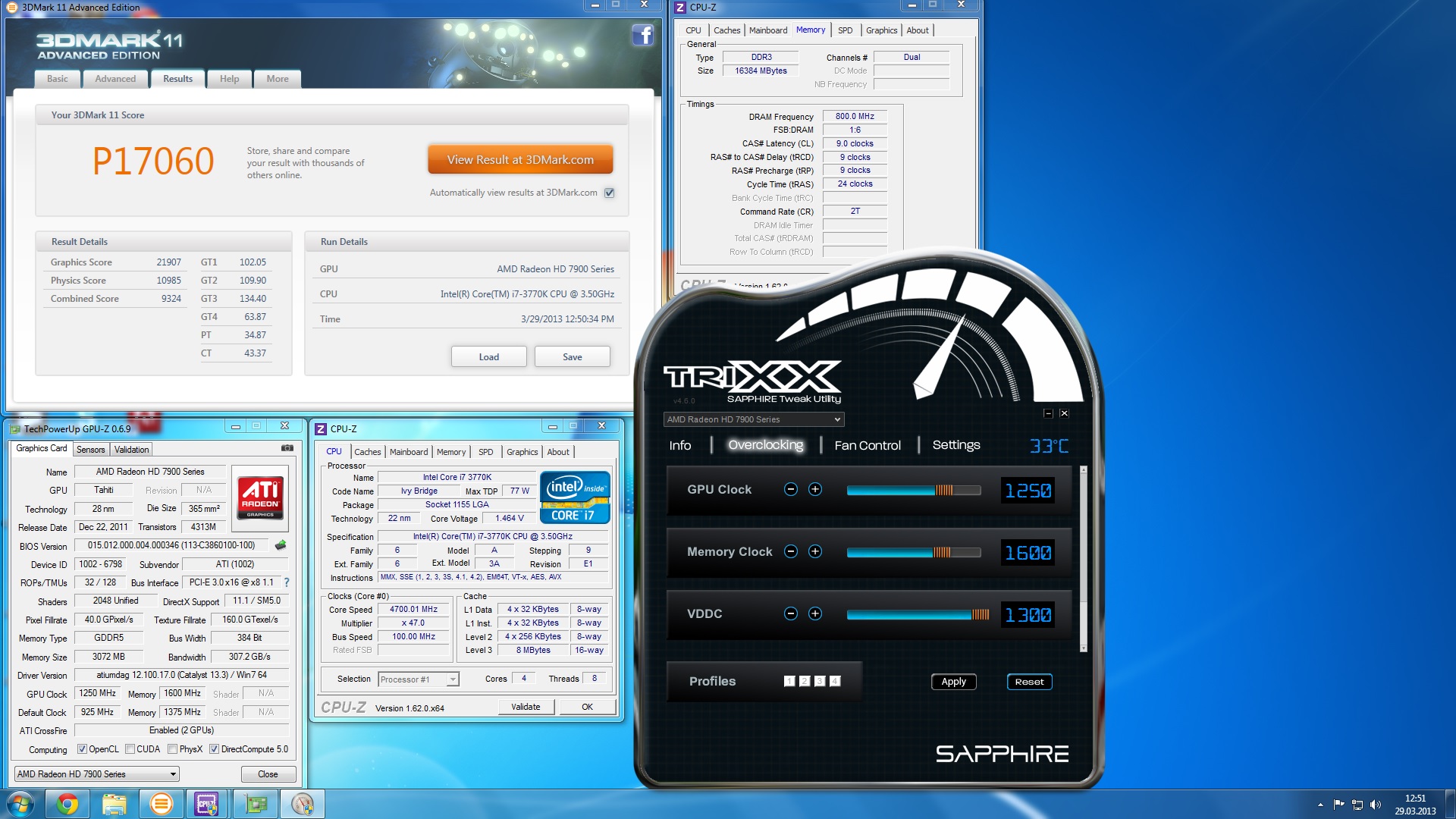Switch to 3DMark Advanced tab
The image size is (1456, 819).
click(115, 79)
